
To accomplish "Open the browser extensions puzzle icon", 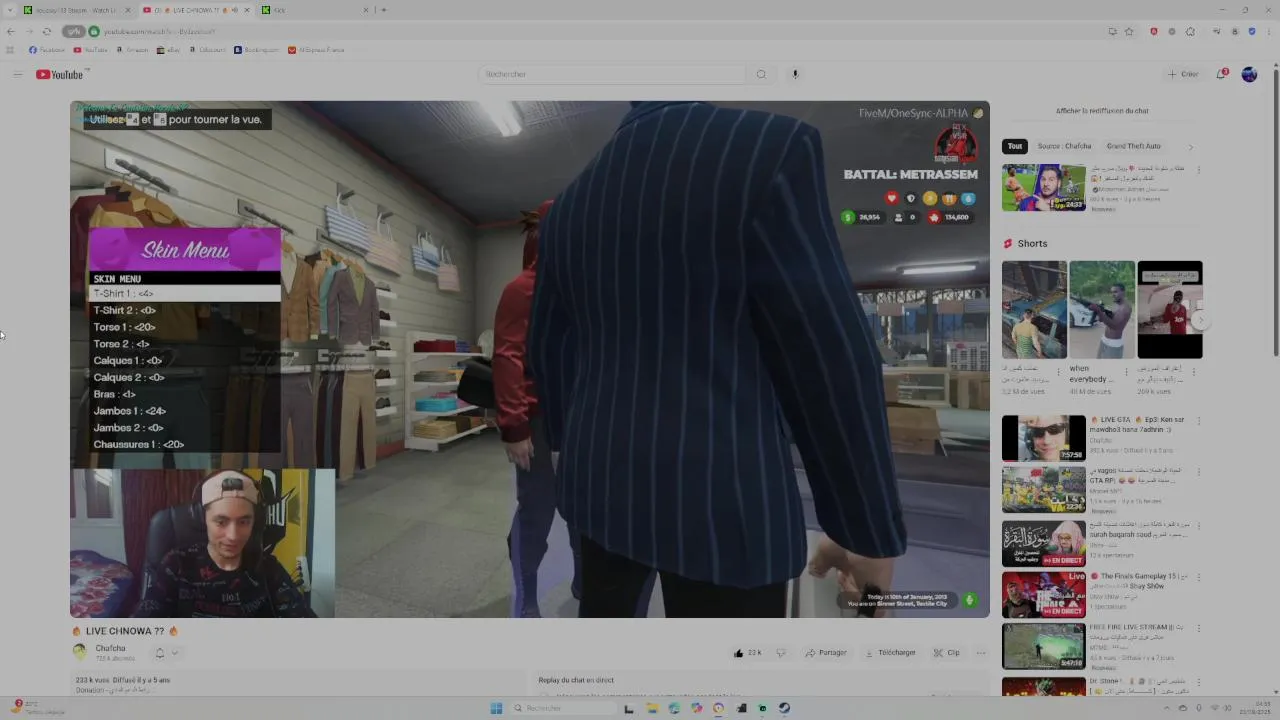I will coord(1190,31).
